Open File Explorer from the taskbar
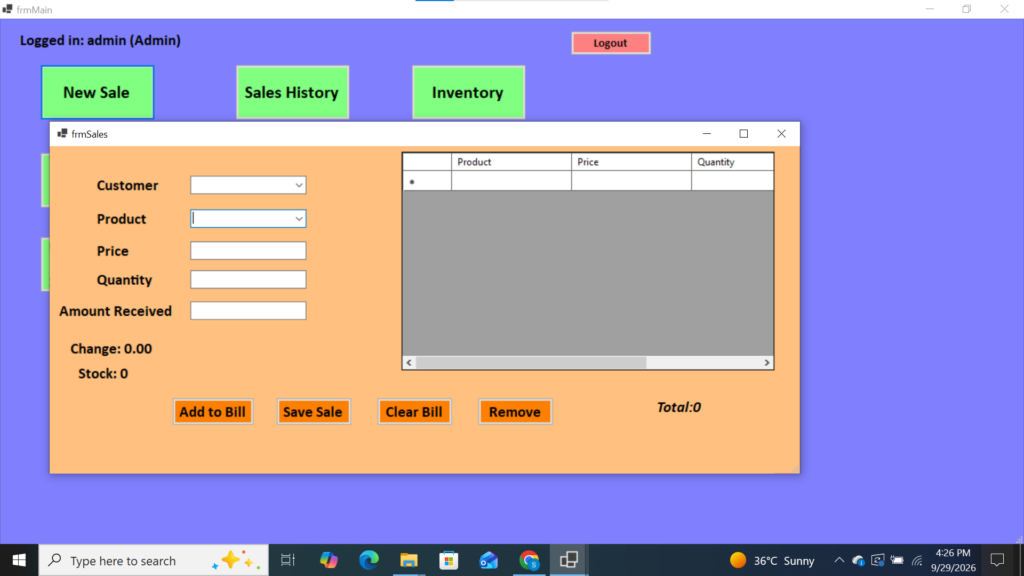 tap(409, 560)
